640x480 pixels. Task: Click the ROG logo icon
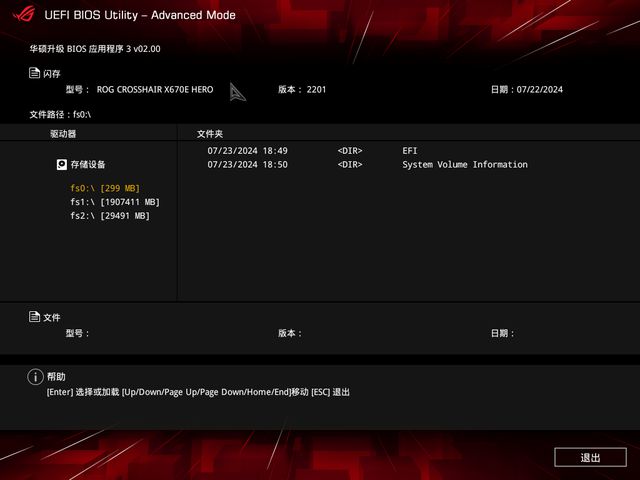pyautogui.click(x=24, y=14)
